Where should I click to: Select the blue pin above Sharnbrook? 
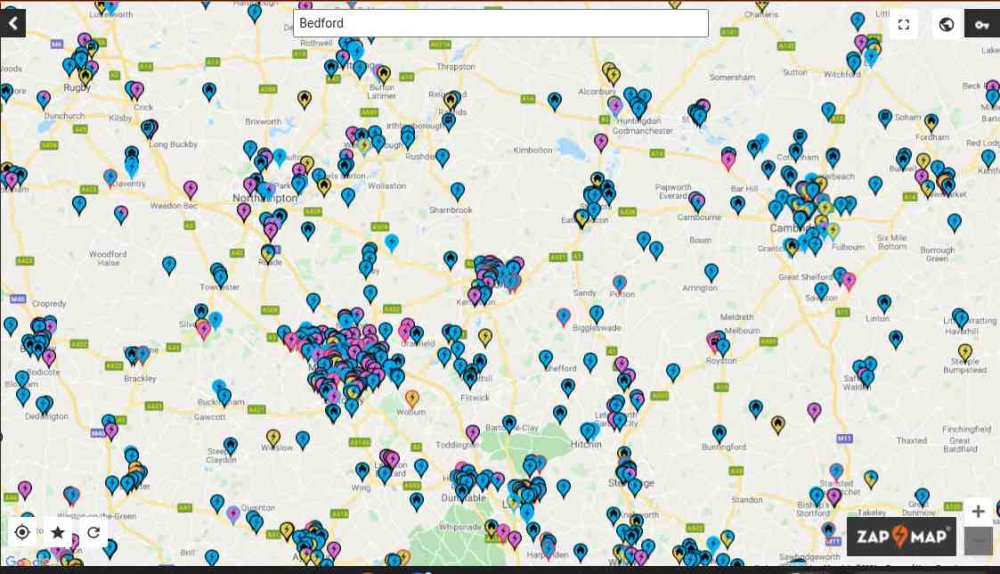(457, 191)
